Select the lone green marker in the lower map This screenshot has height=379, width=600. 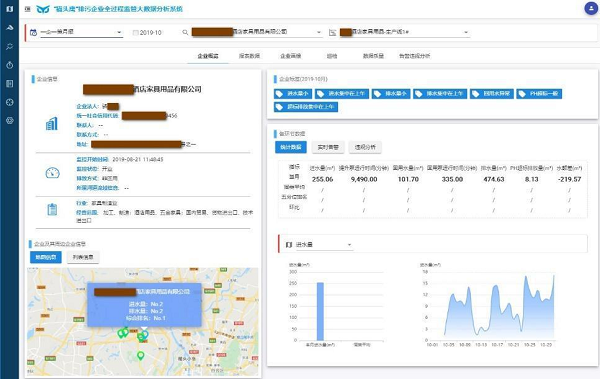[140, 356]
